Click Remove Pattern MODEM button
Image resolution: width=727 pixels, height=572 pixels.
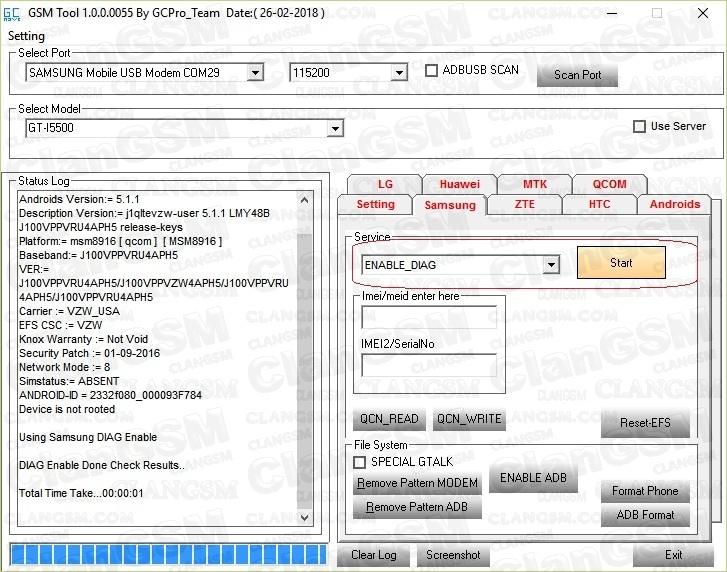click(x=417, y=483)
